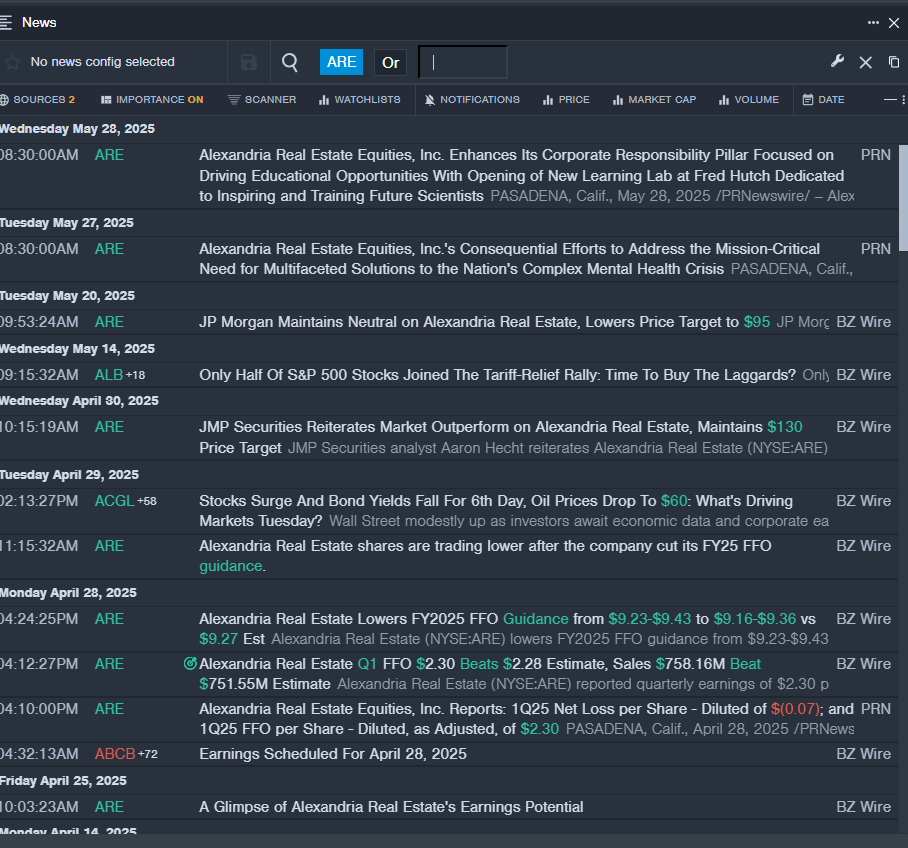
Task: Click BZ Wire source on Earnings Scheduled row
Action: point(863,754)
